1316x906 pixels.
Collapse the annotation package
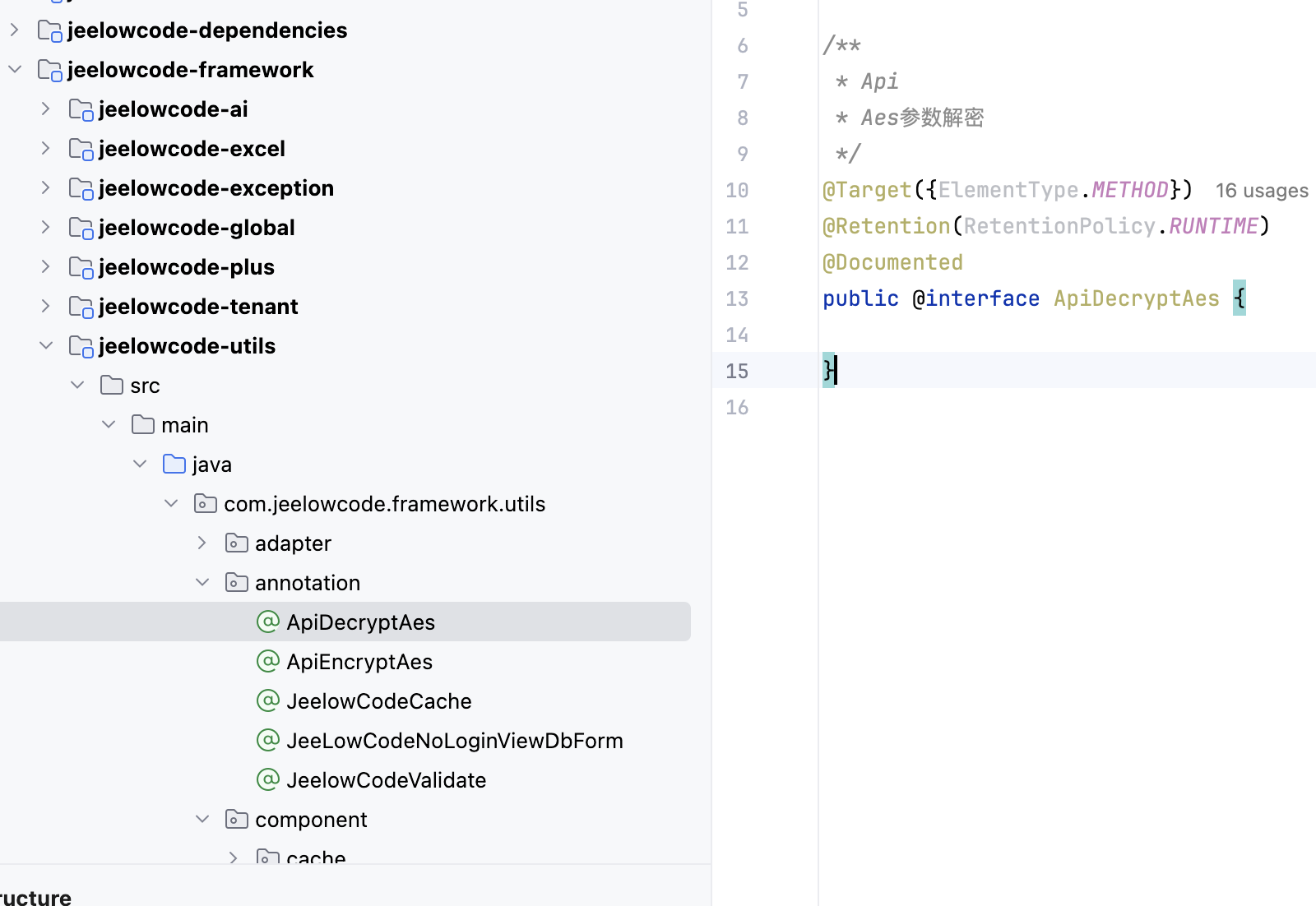point(202,583)
